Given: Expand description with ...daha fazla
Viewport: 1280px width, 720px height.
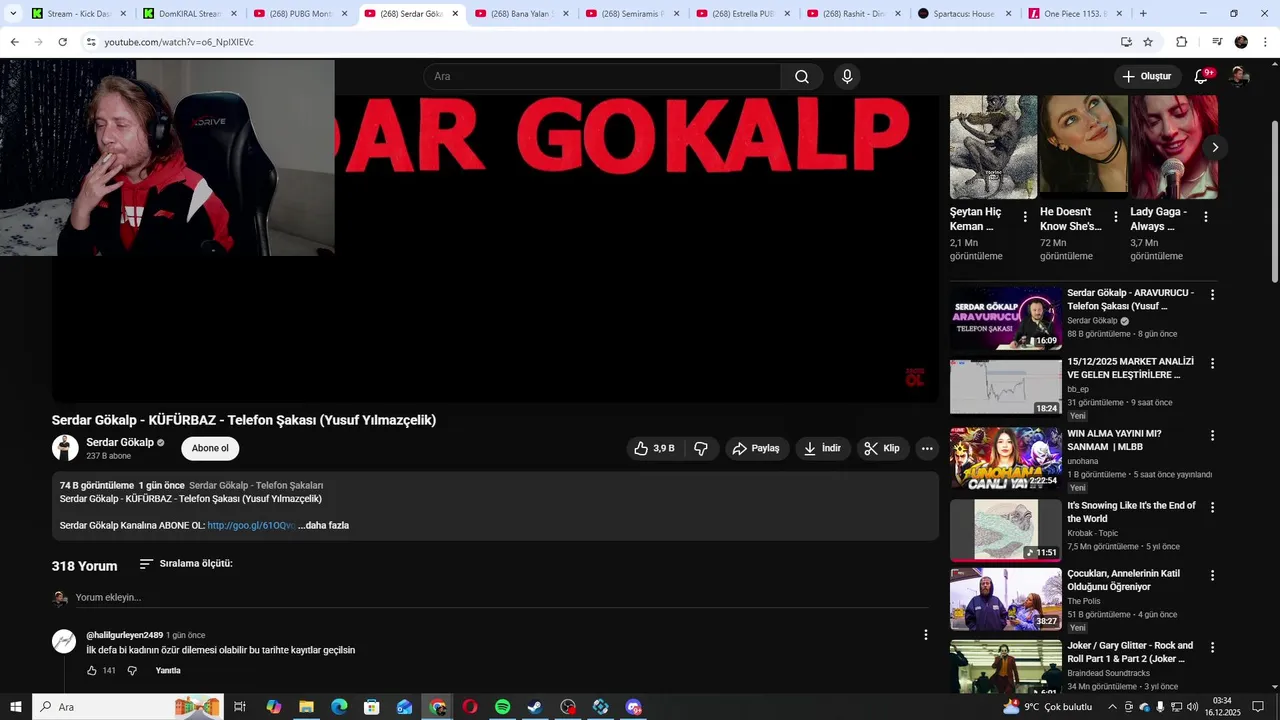Looking at the screenshot, I should point(323,526).
